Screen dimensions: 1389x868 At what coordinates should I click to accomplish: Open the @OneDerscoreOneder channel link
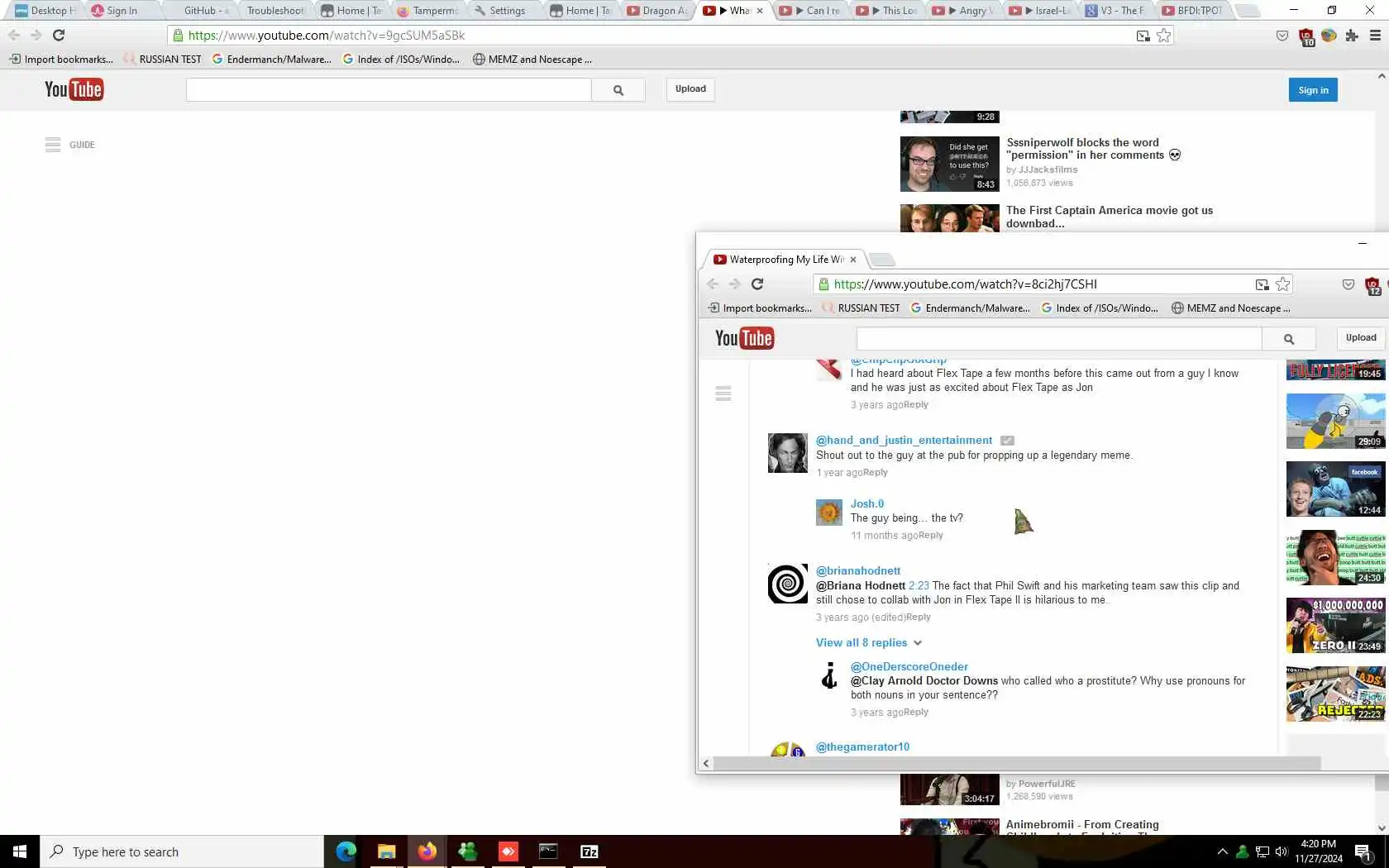point(909,667)
